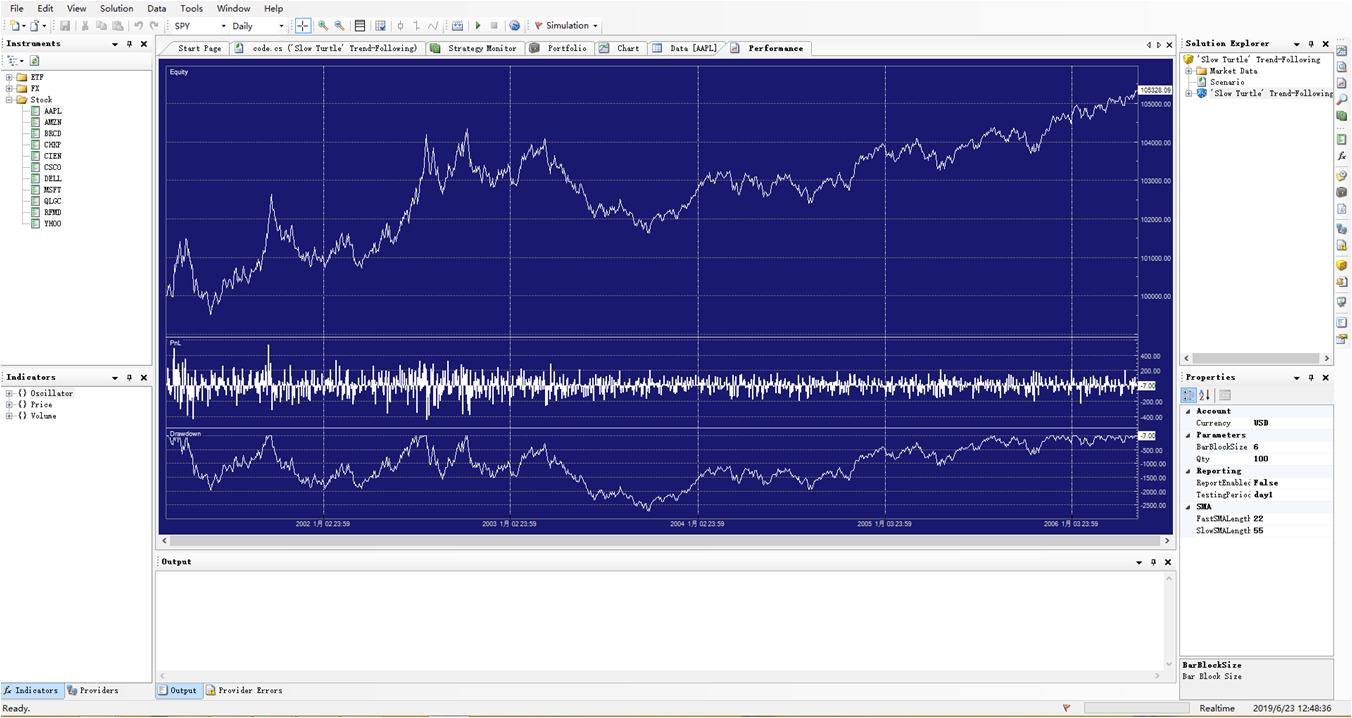Open the Simulation mode dropdown
1352x718 pixels.
click(596, 26)
